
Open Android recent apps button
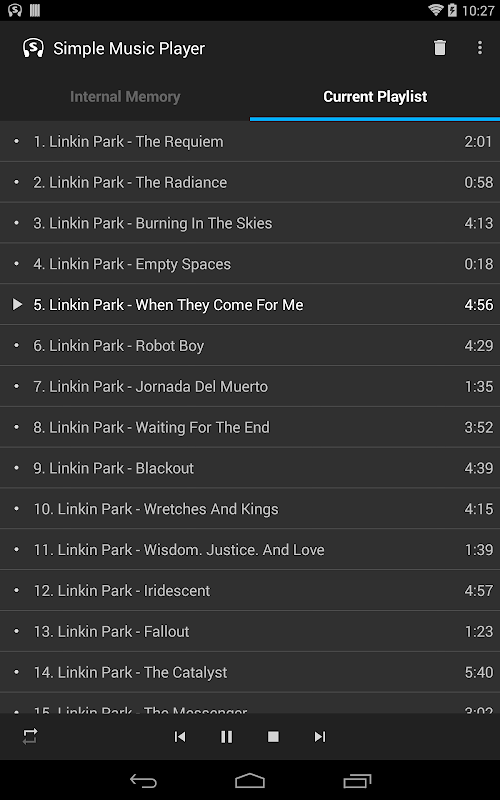coord(357,781)
